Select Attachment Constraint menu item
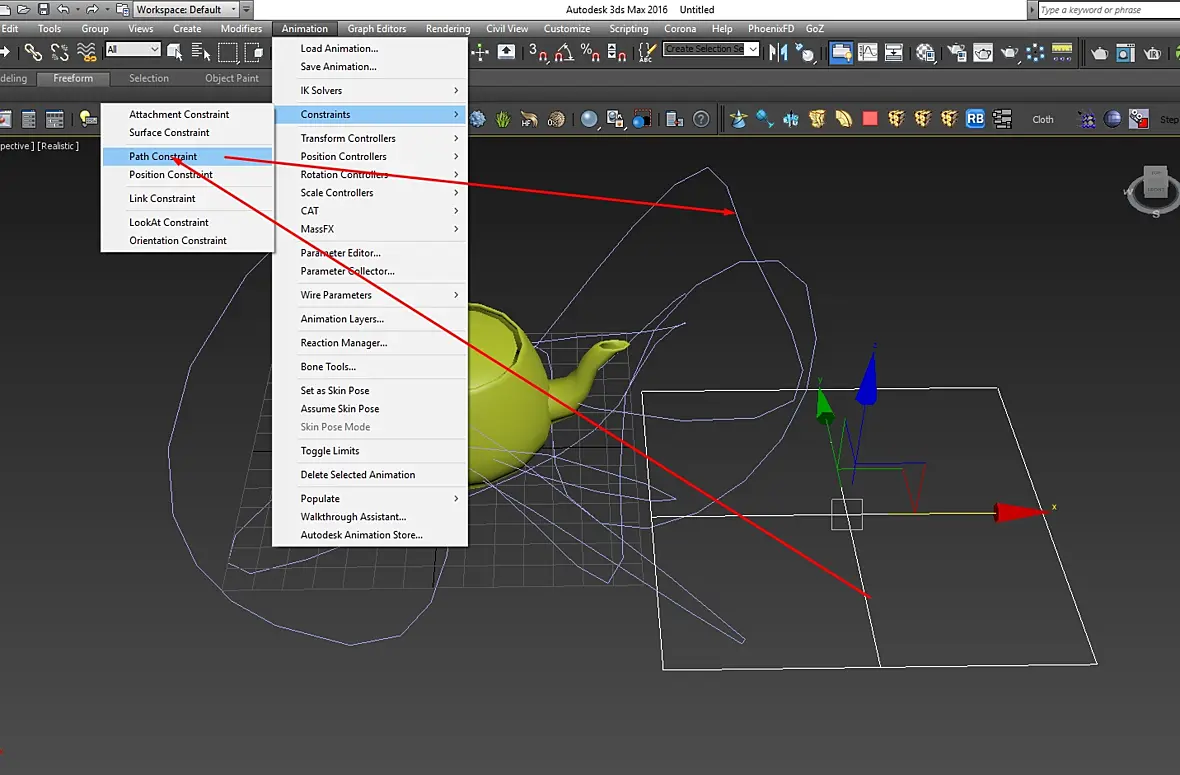Image resolution: width=1180 pixels, height=775 pixels. coord(187,114)
